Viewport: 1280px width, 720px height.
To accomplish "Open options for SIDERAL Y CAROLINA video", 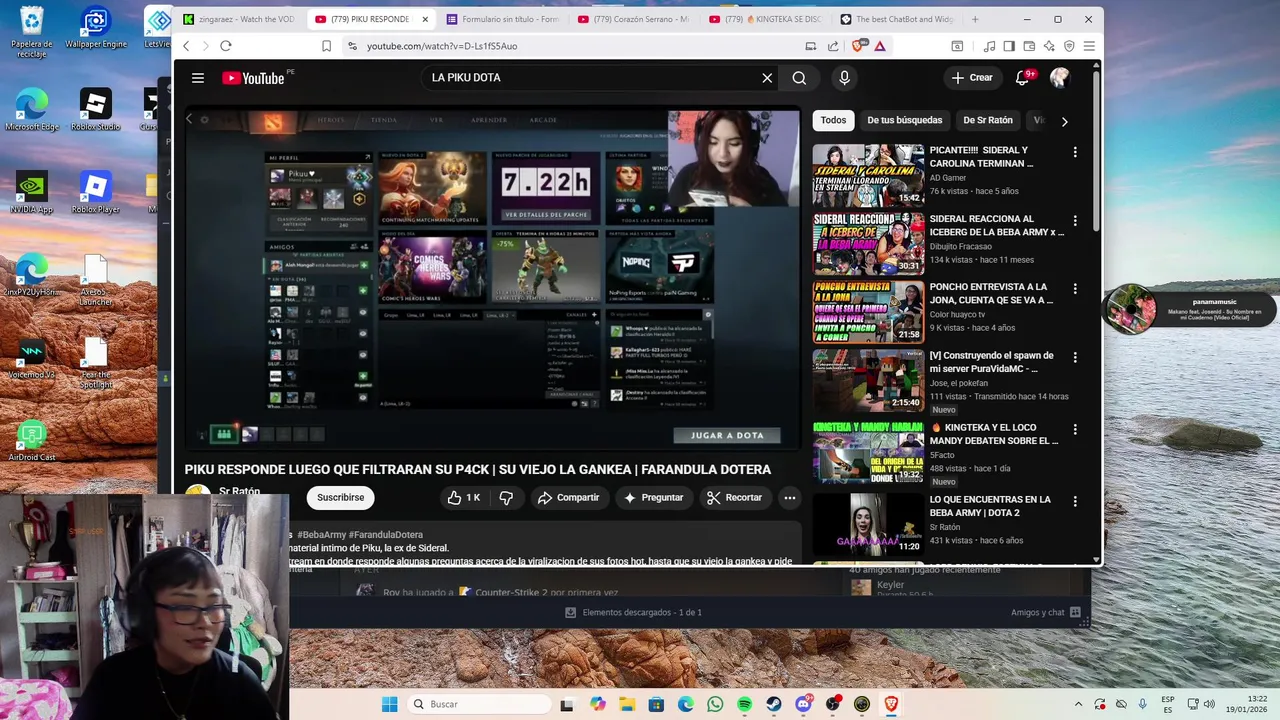I will pyautogui.click(x=1075, y=152).
